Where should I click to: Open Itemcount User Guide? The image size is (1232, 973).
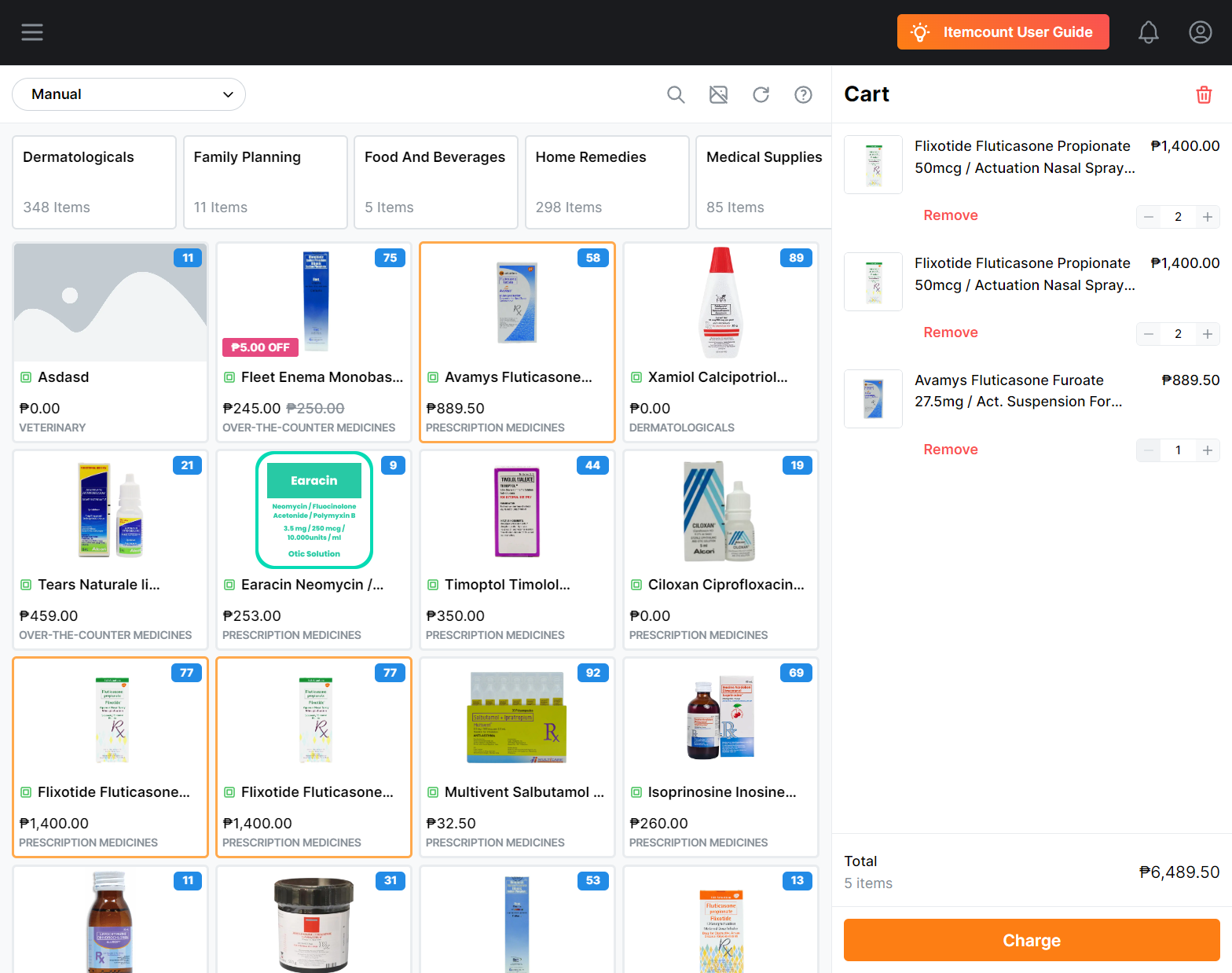click(x=1003, y=32)
